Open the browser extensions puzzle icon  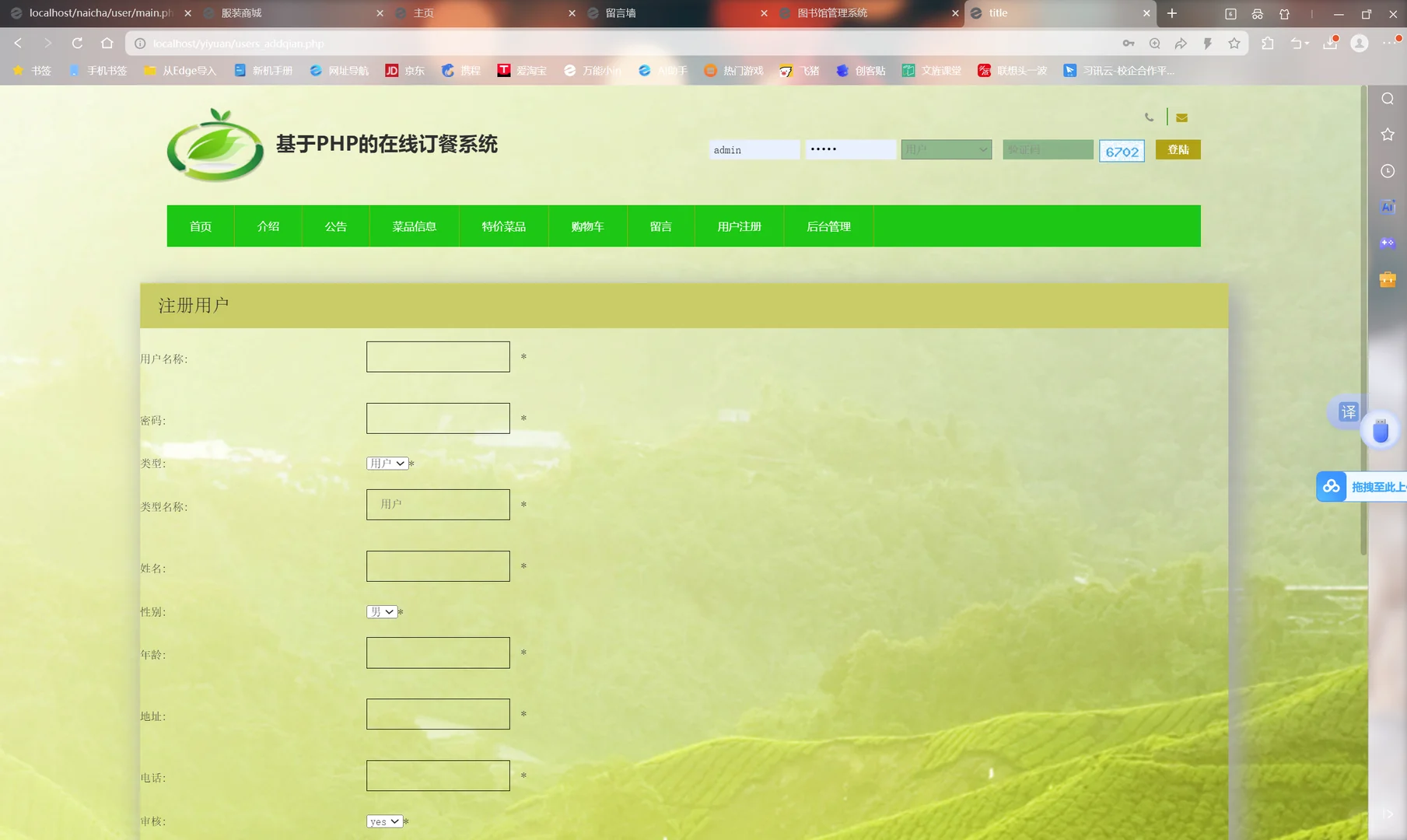tap(1268, 44)
